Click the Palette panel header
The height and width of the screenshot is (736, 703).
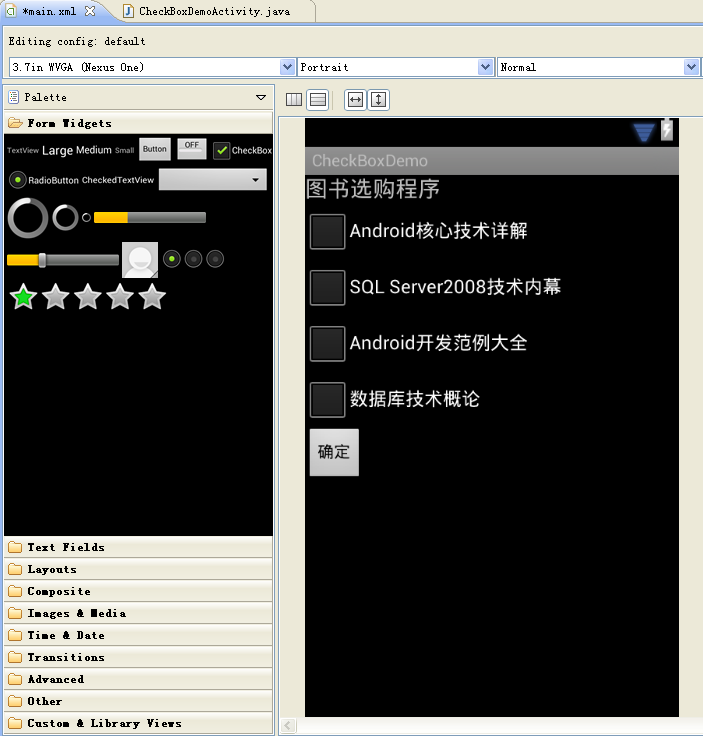tap(138, 97)
